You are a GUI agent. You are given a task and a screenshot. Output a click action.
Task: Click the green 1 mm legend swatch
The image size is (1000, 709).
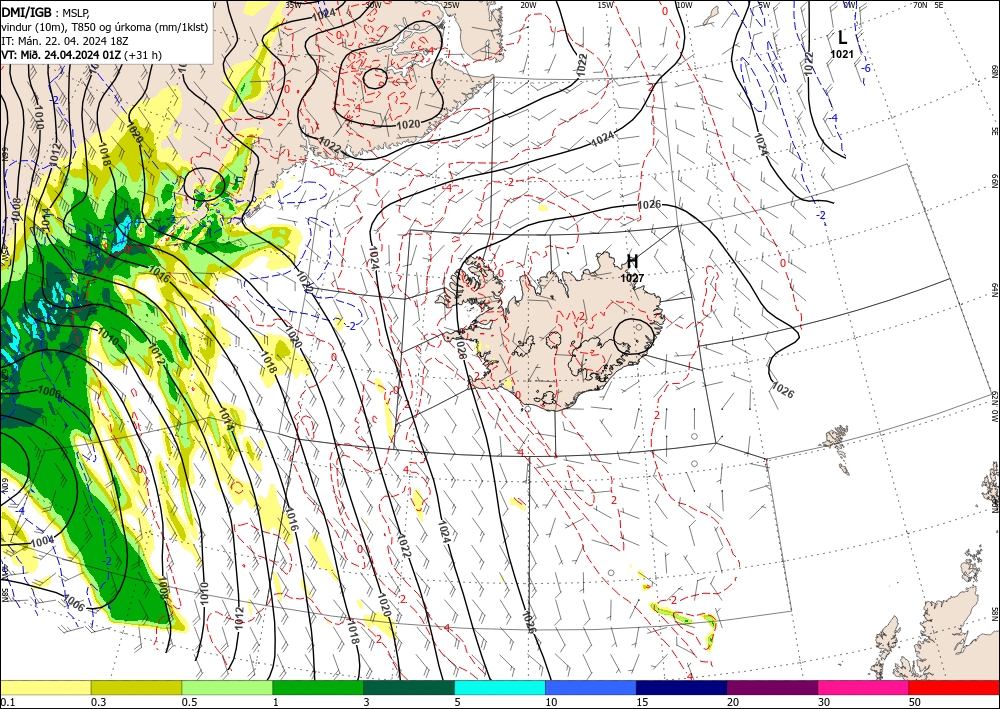tap(318, 687)
